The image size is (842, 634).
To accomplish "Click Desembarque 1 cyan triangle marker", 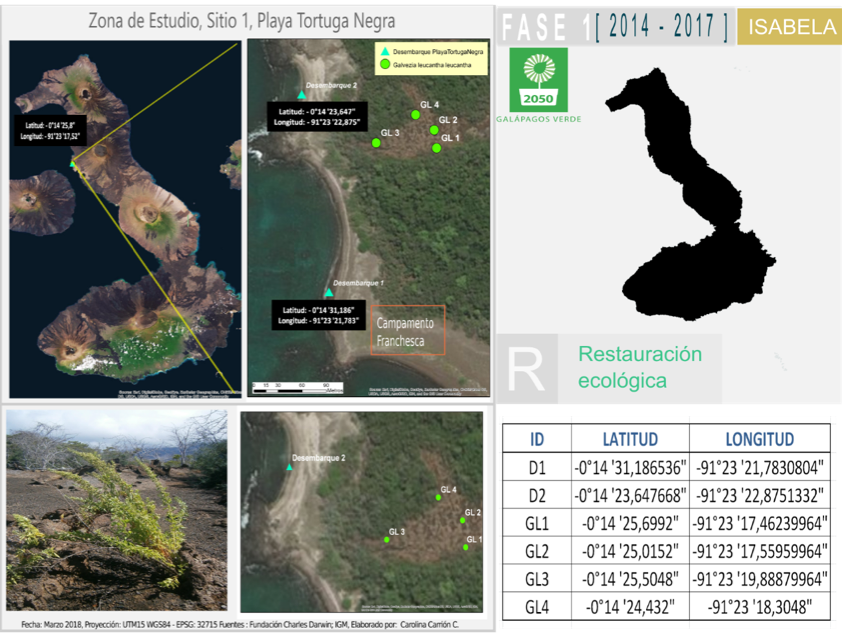I will [328, 294].
